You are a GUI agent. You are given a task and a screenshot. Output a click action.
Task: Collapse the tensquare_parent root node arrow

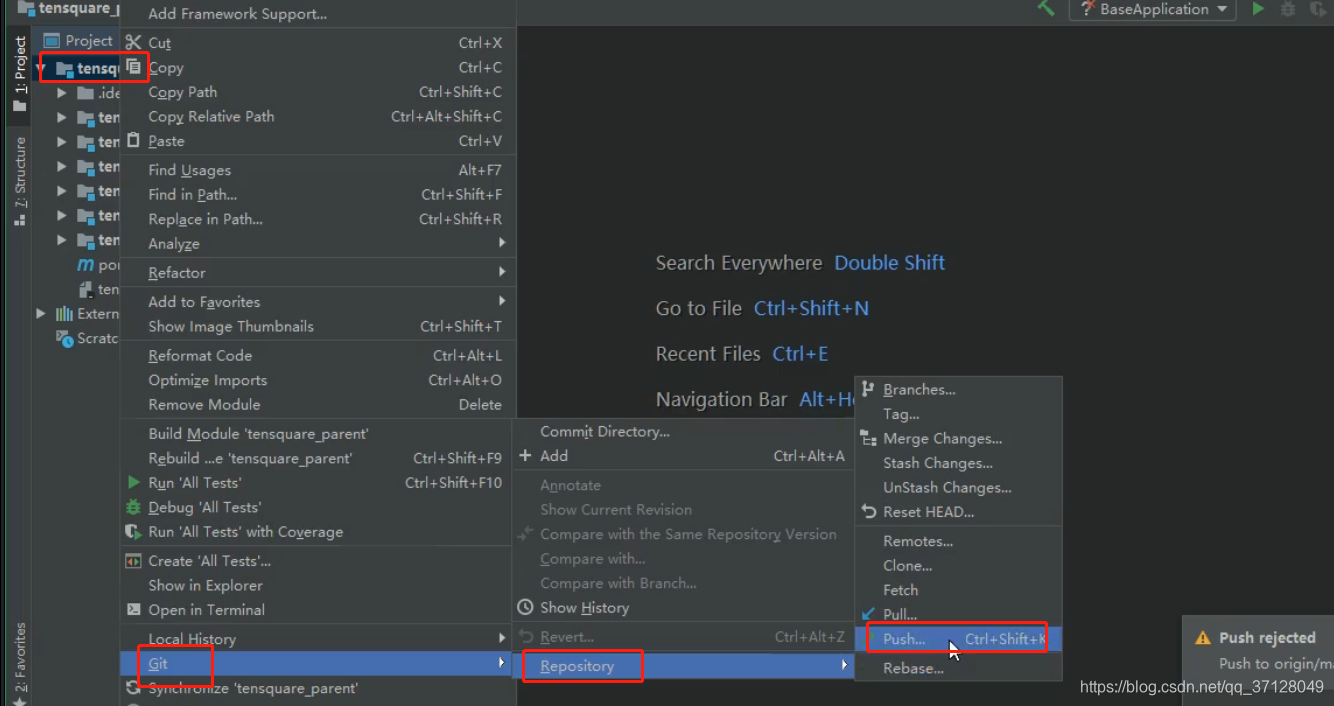point(43,69)
